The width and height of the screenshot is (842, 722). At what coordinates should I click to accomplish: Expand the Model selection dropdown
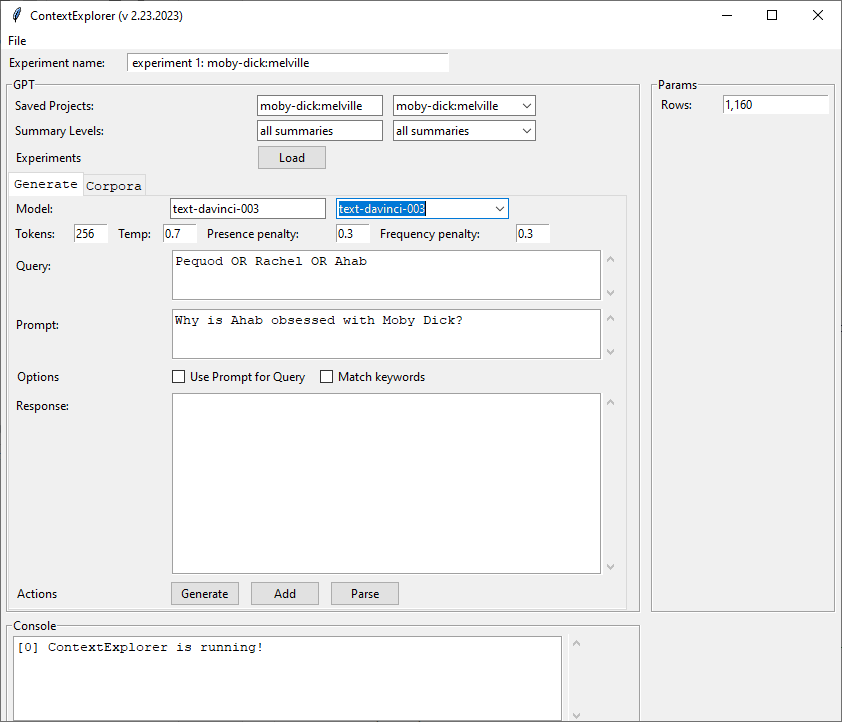(499, 208)
